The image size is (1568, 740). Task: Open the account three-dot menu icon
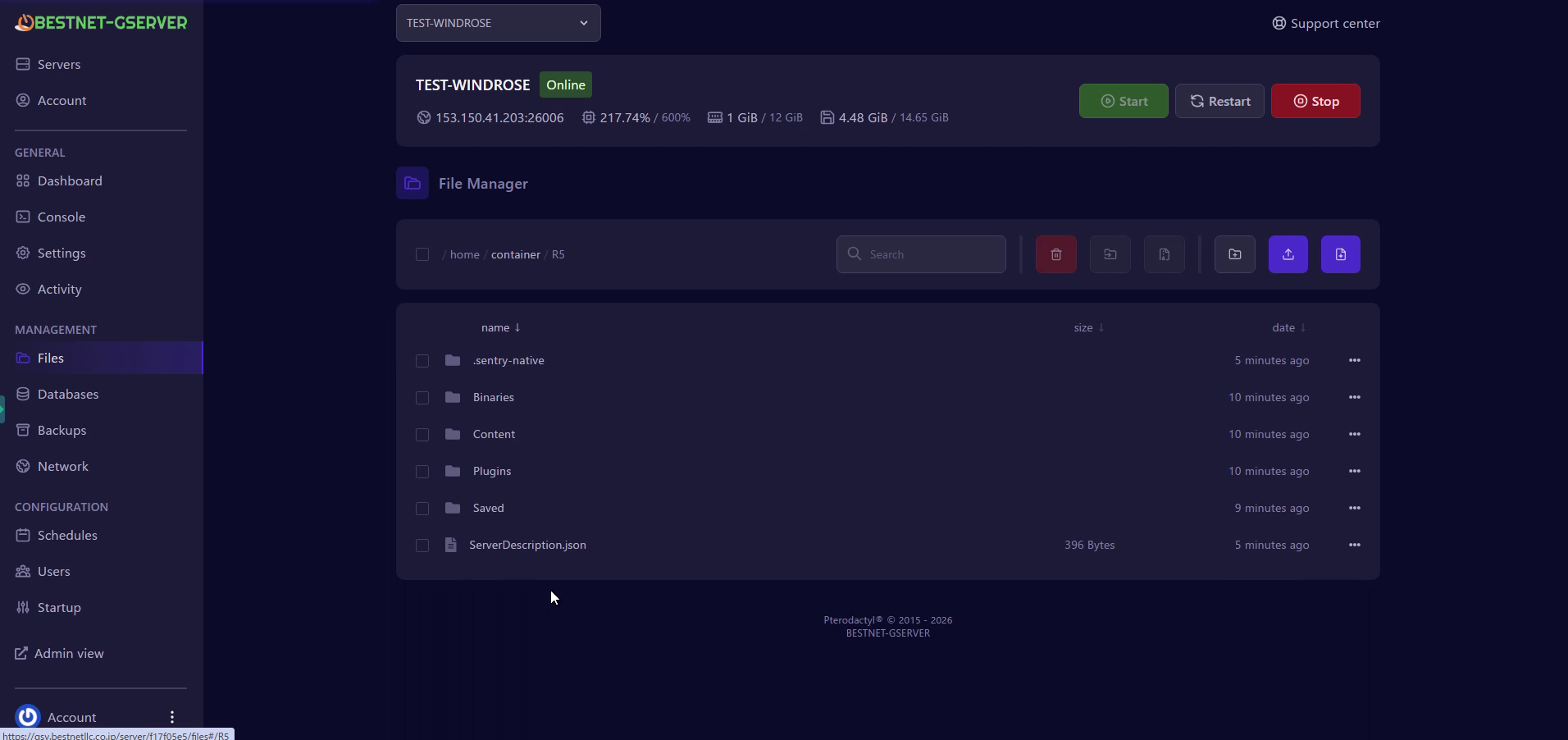172,717
